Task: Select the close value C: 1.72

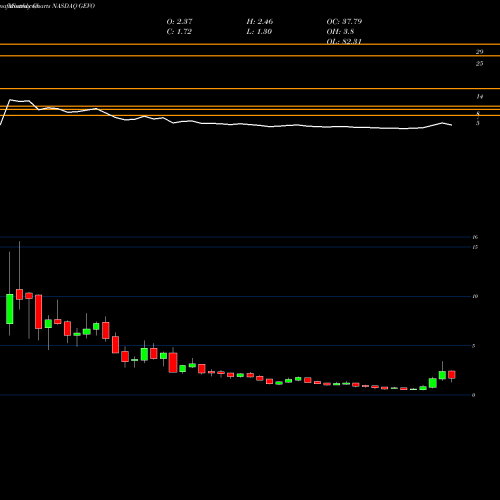Action: 179,32
